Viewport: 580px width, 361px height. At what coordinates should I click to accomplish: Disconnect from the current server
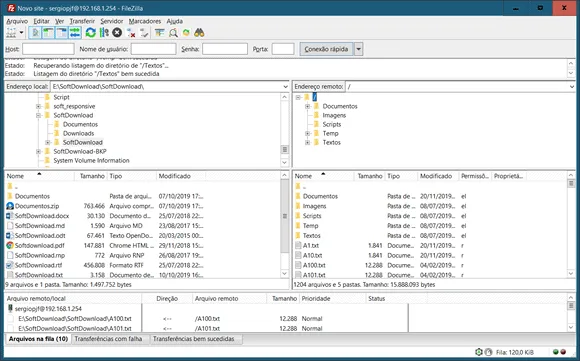[x=131, y=33]
